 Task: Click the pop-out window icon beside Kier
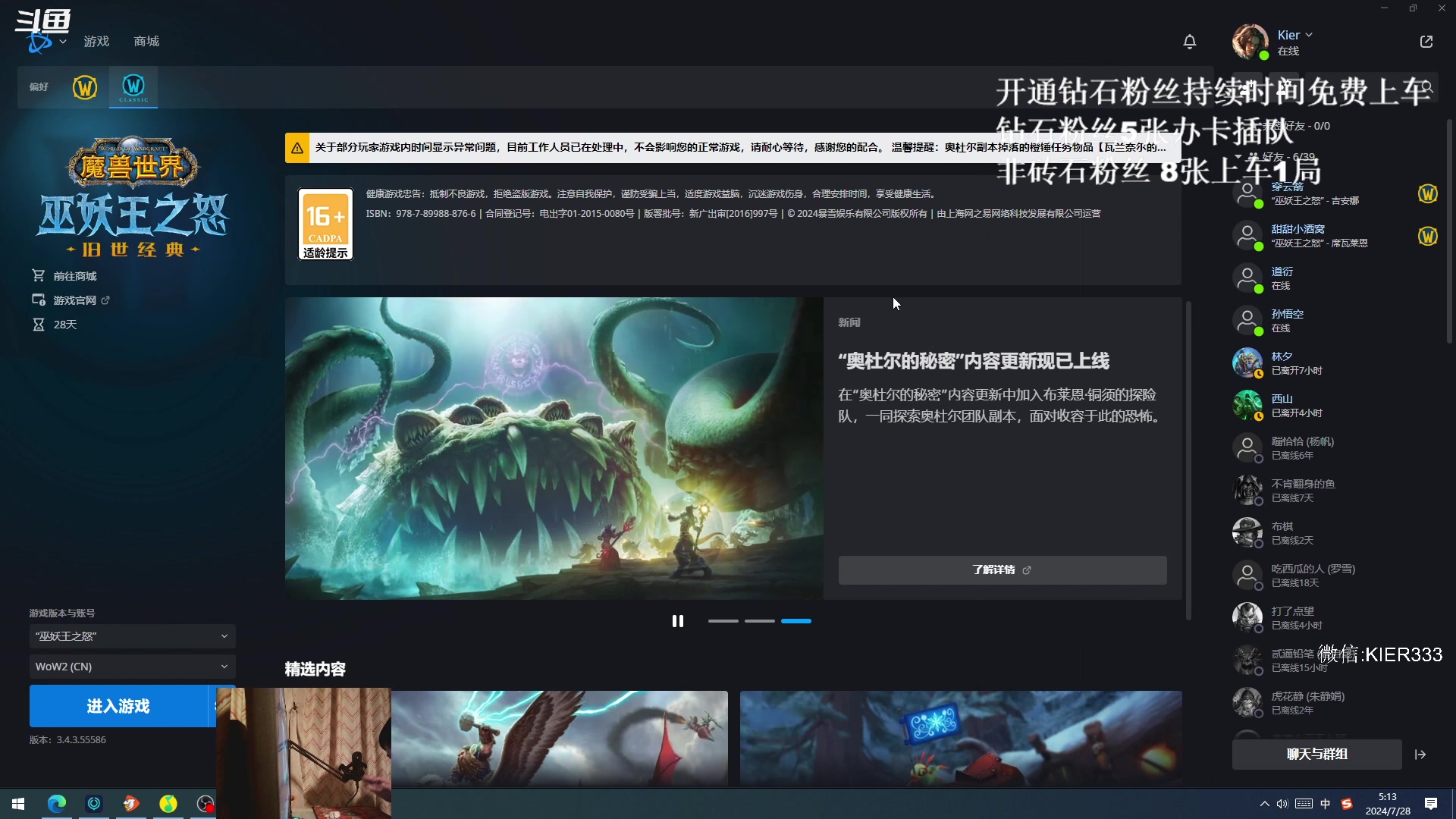point(1426,42)
